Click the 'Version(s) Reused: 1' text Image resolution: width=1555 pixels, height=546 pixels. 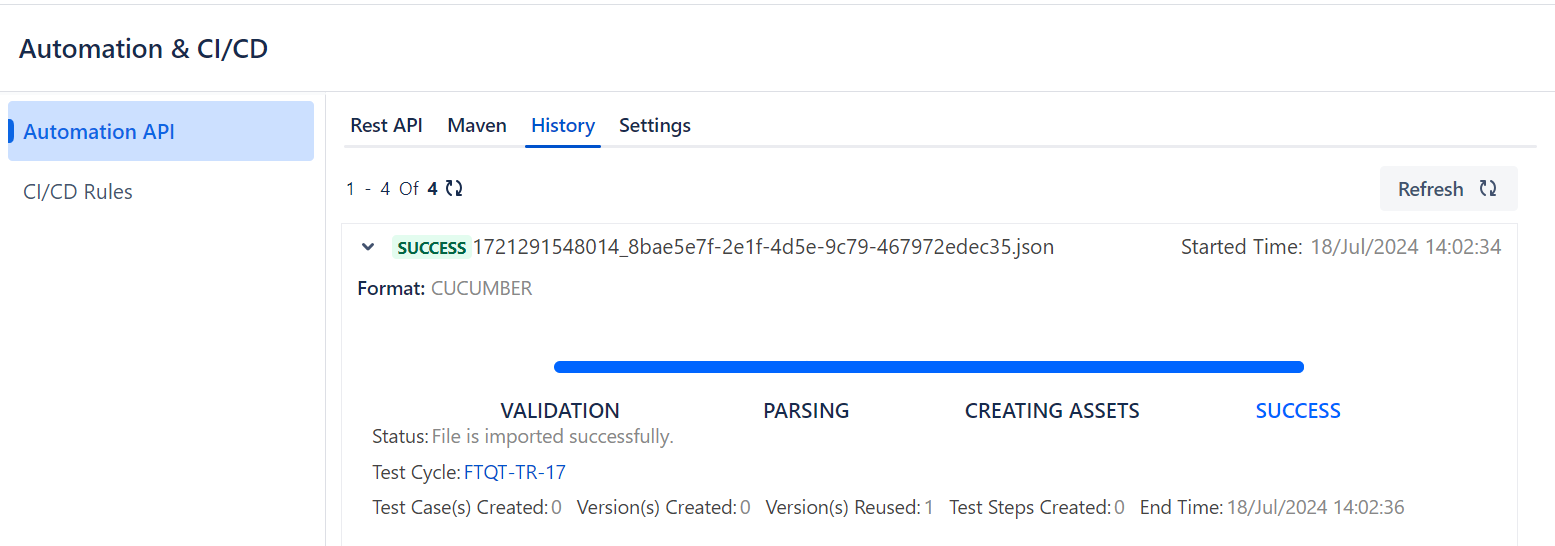pyautogui.click(x=849, y=507)
